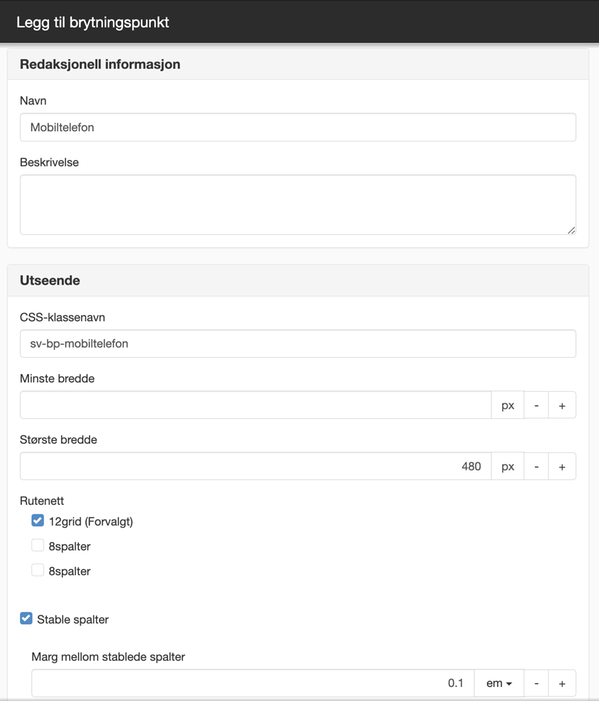Click the Største bredde field showing 480
The width and height of the screenshot is (599, 701).
[x=256, y=466]
